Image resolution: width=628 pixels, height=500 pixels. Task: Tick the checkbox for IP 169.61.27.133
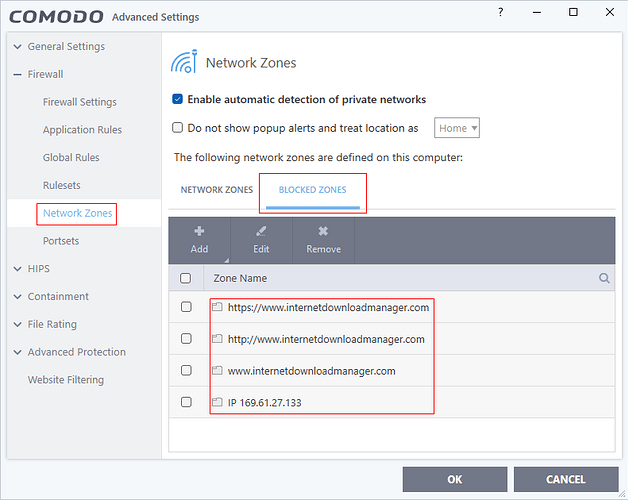point(186,402)
